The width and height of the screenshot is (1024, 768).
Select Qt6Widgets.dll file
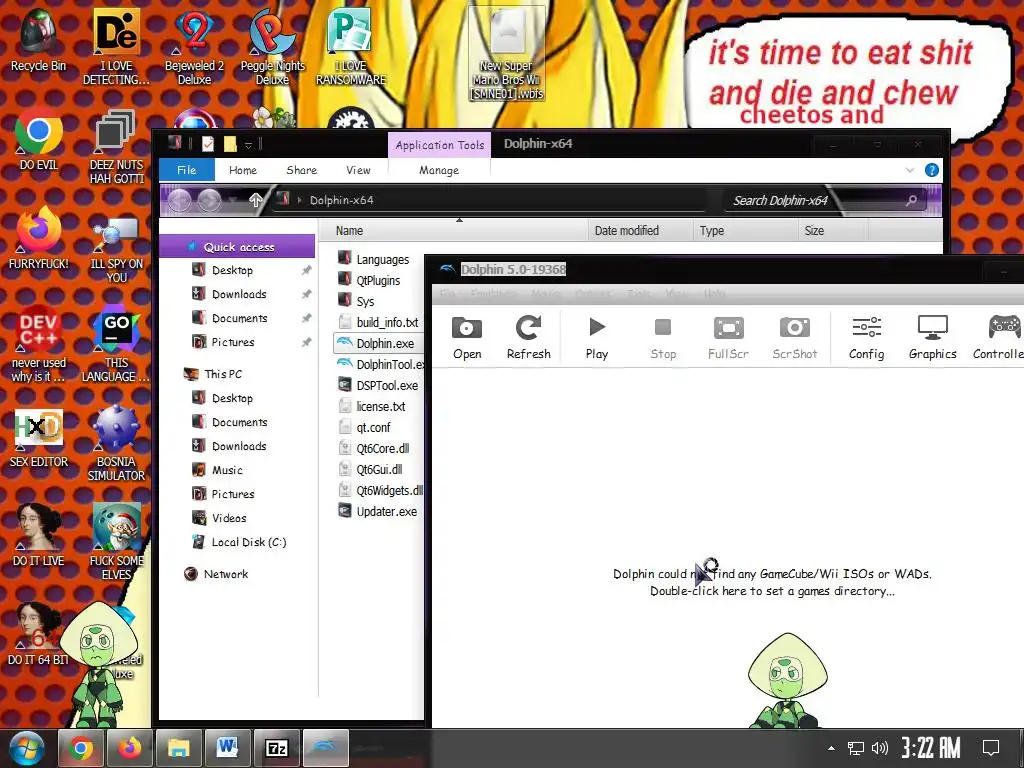(x=381, y=490)
